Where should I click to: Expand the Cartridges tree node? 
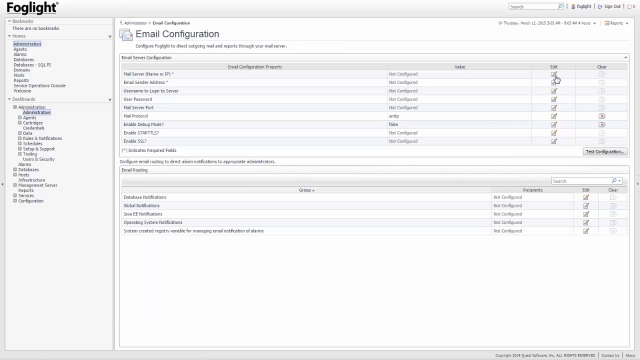[20, 123]
